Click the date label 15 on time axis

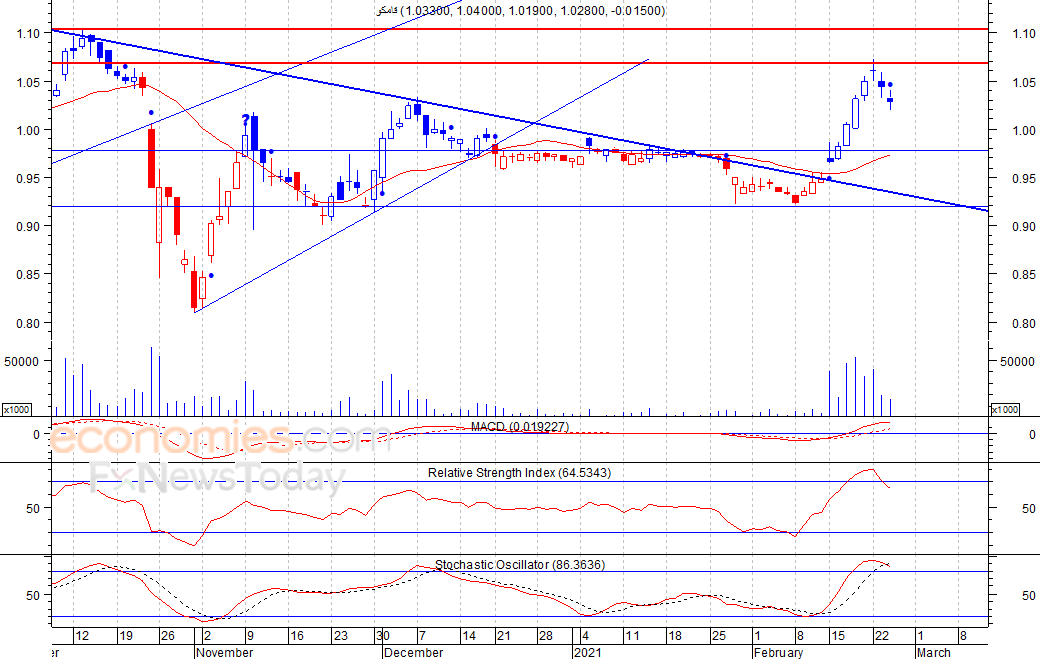pos(838,636)
